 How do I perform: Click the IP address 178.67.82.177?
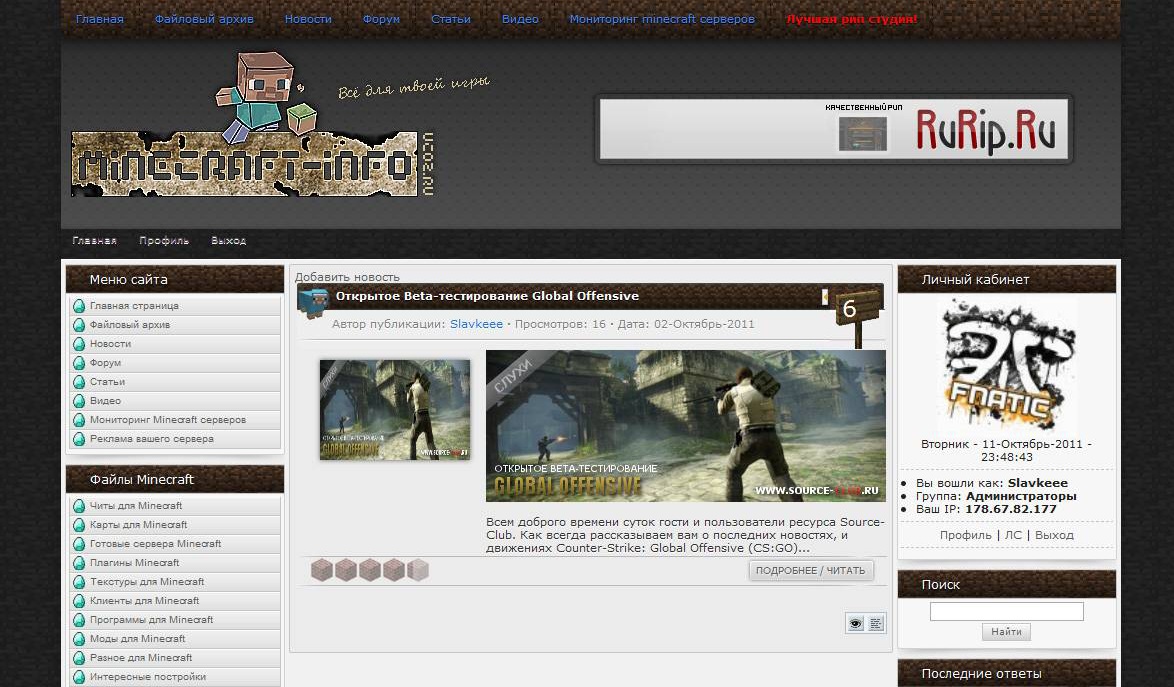coord(1011,509)
